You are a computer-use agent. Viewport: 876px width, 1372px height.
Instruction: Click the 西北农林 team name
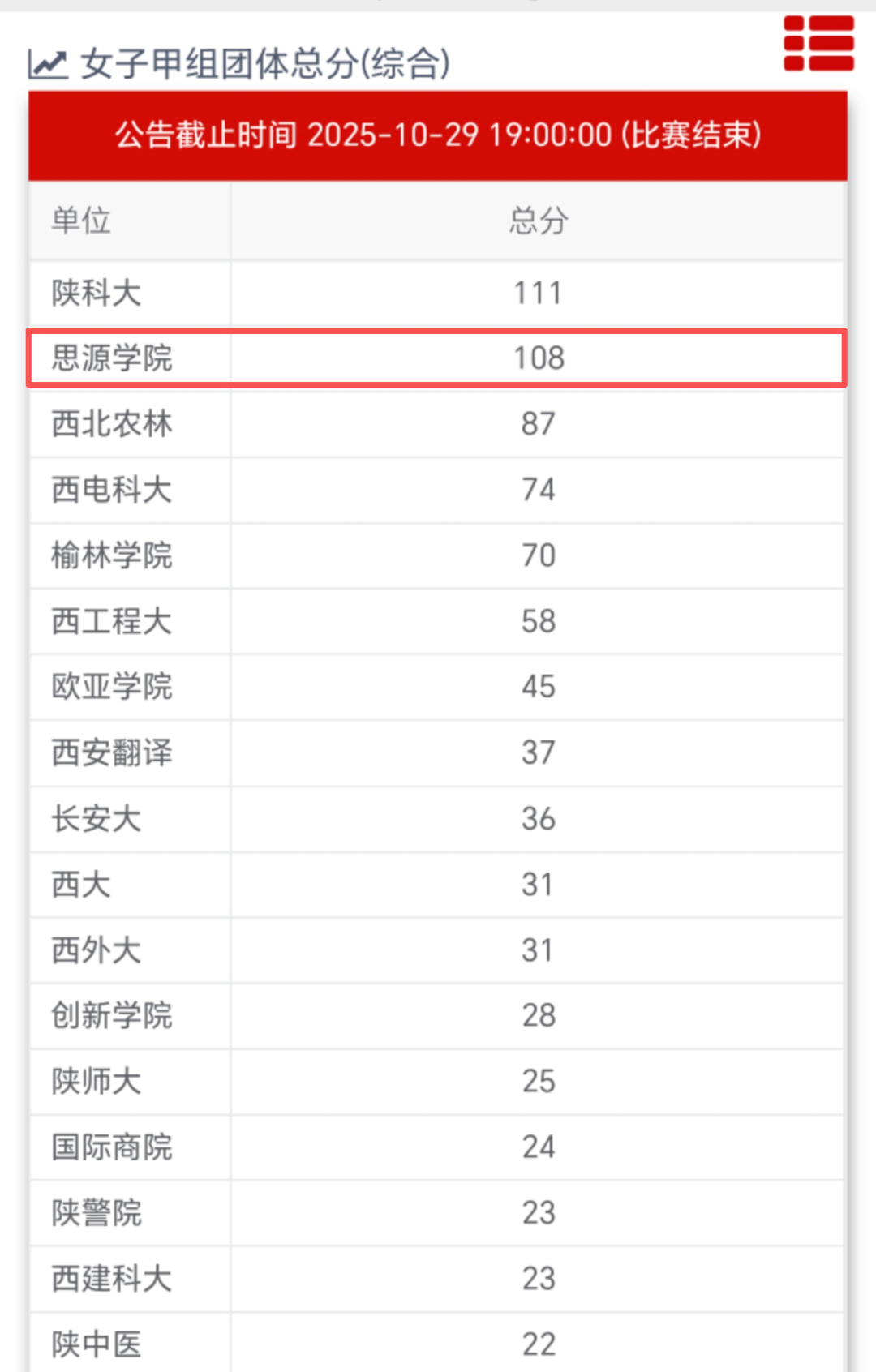tap(109, 424)
